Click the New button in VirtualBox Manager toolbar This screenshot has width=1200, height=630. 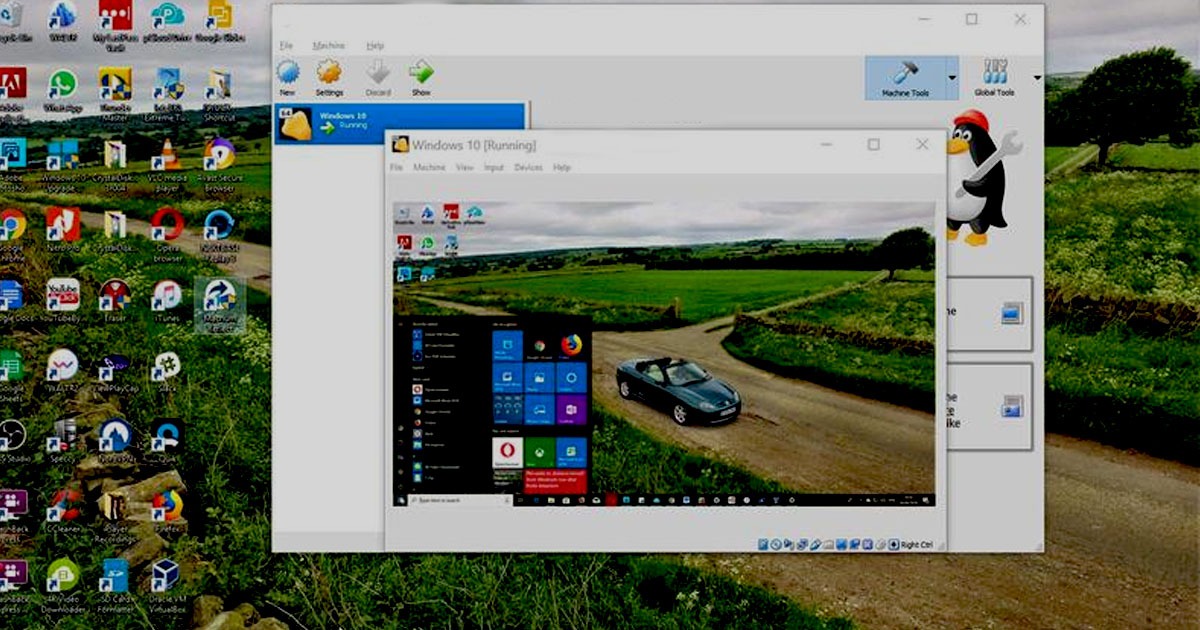(x=288, y=78)
